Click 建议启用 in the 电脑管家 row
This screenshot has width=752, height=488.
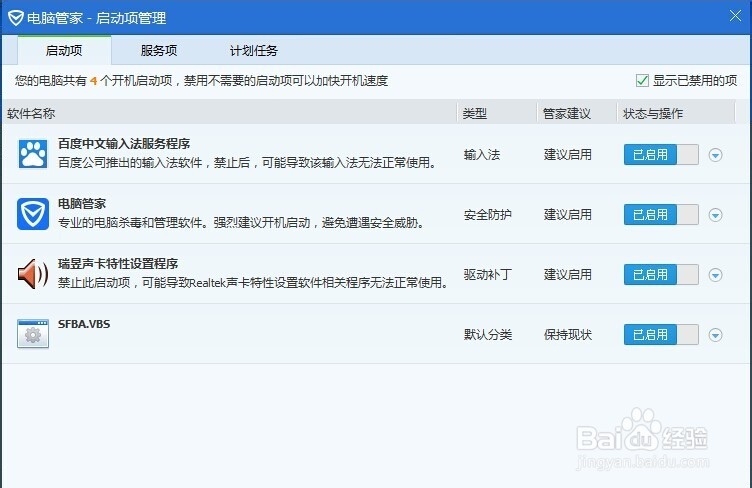(x=568, y=215)
